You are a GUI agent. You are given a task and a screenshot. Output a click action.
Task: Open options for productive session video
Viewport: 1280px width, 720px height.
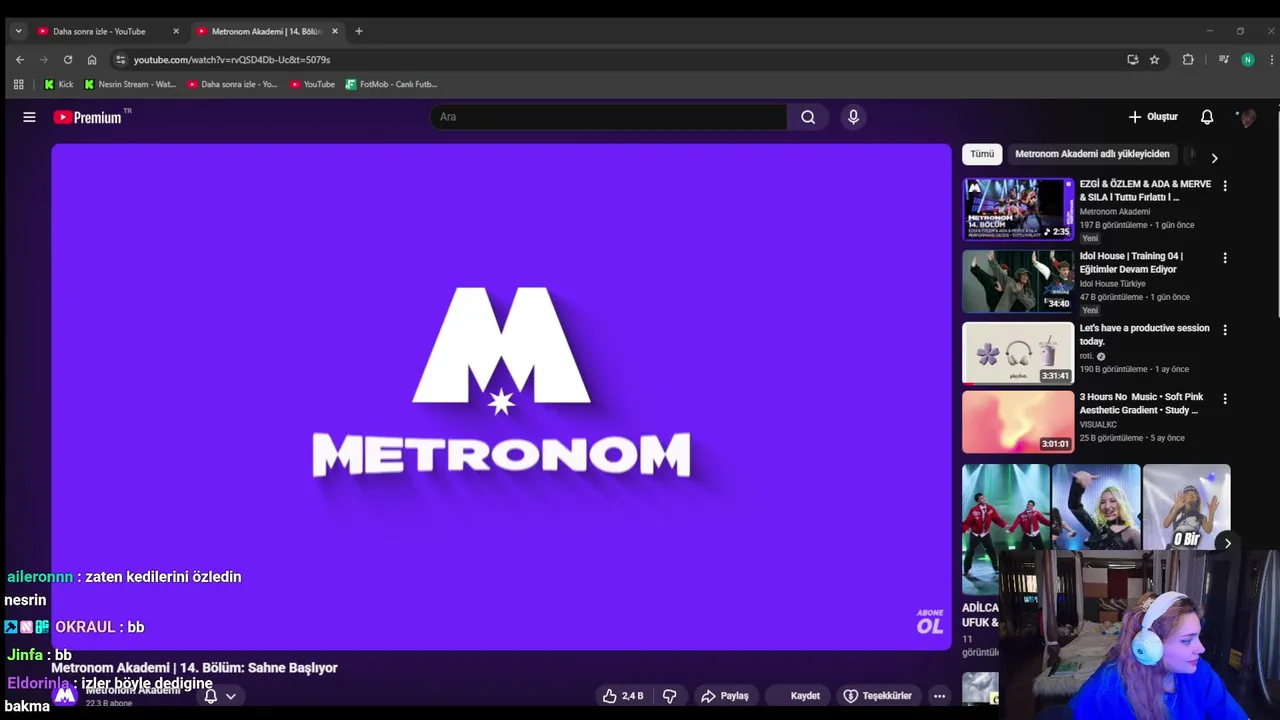point(1225,330)
